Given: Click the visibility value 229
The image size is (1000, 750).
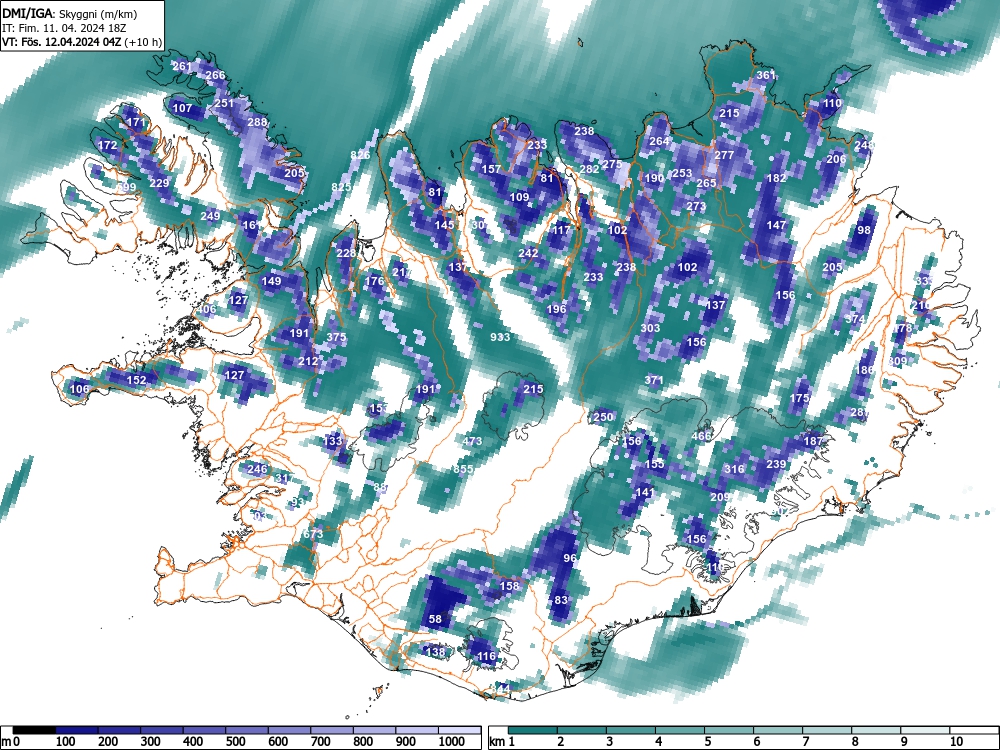Looking at the screenshot, I should tap(159, 184).
